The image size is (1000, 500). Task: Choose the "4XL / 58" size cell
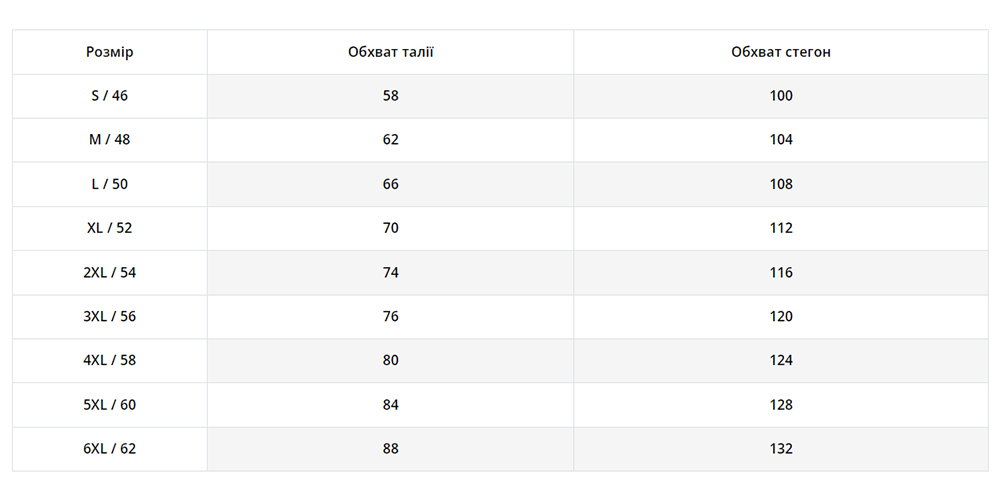pyautogui.click(x=110, y=360)
